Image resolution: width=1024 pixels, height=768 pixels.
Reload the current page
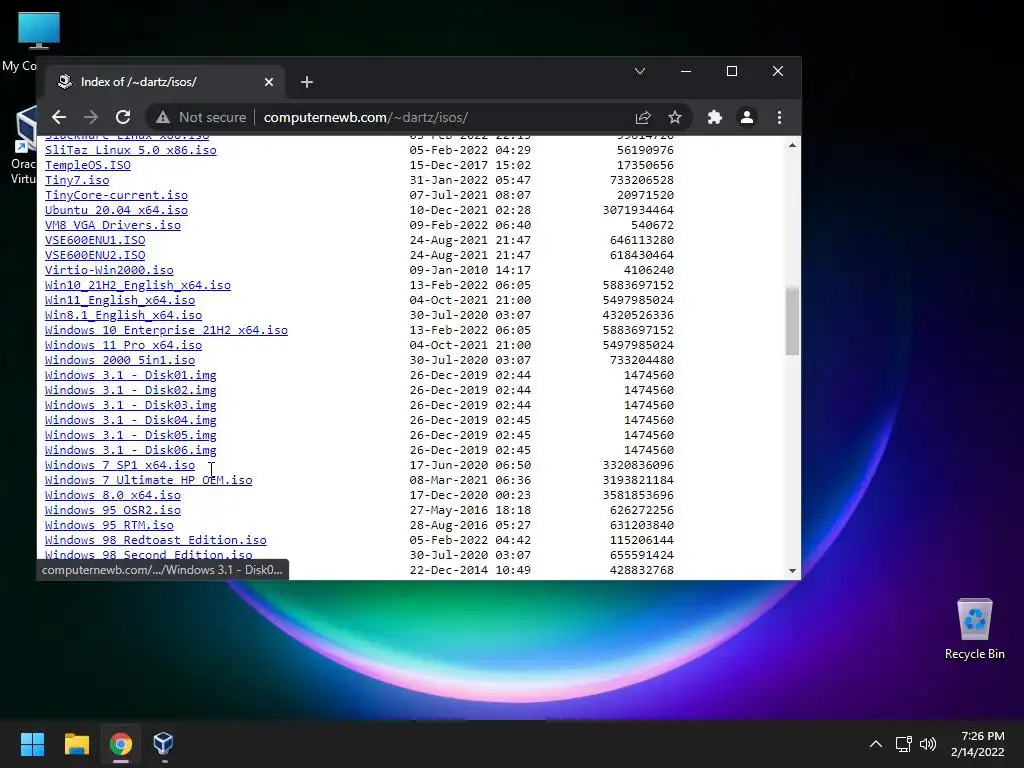click(123, 118)
